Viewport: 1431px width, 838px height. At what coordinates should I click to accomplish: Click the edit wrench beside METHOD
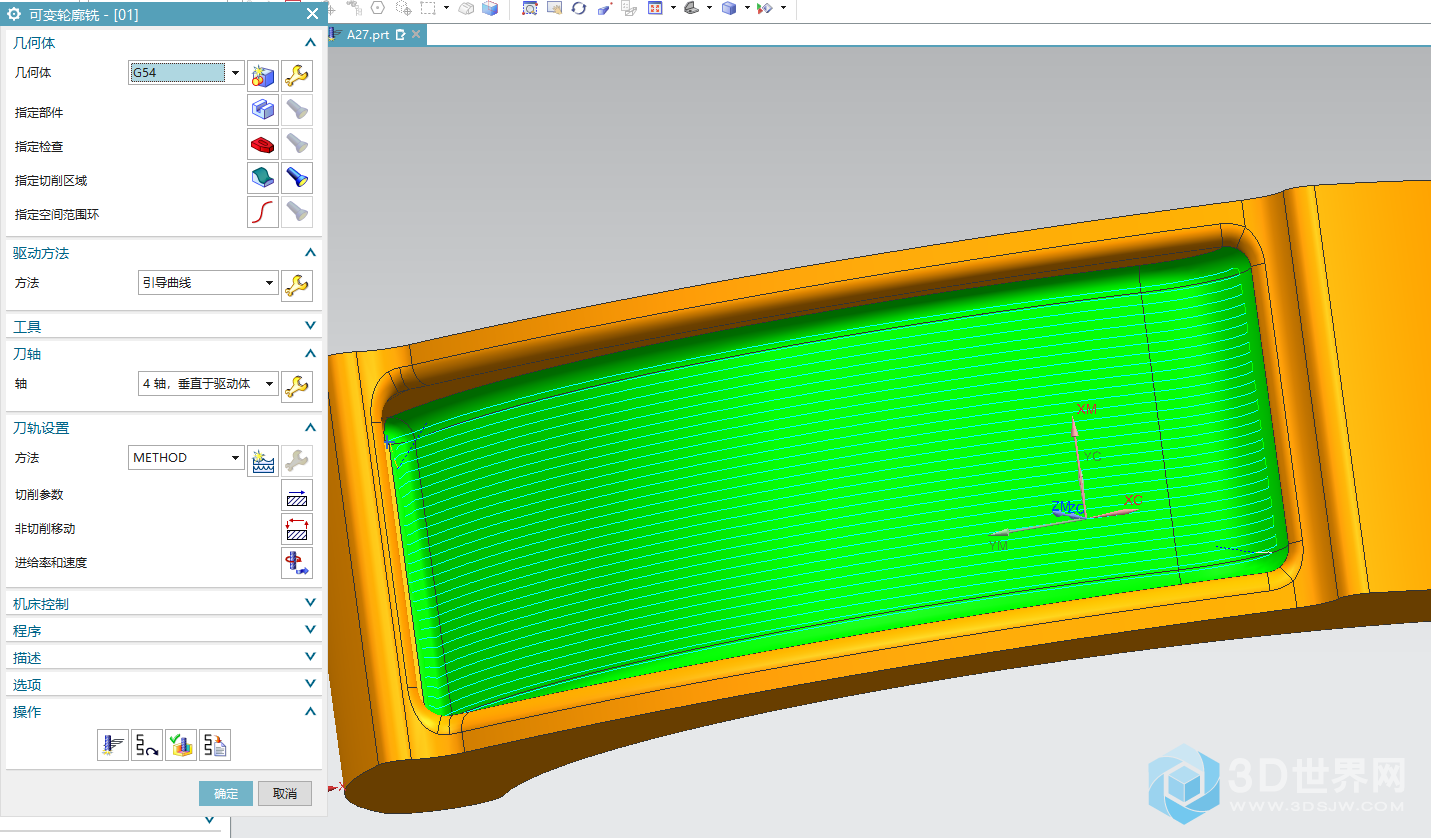click(297, 460)
